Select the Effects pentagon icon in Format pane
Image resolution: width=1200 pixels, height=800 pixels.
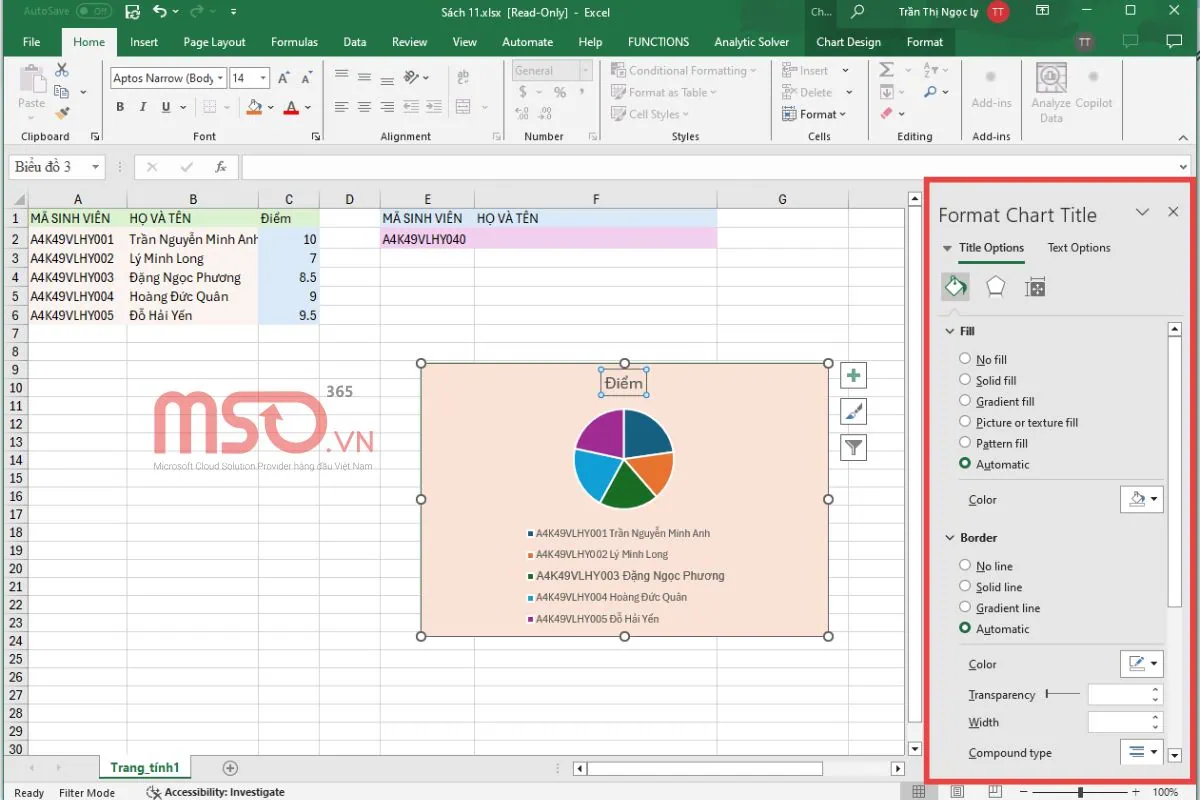(x=995, y=287)
